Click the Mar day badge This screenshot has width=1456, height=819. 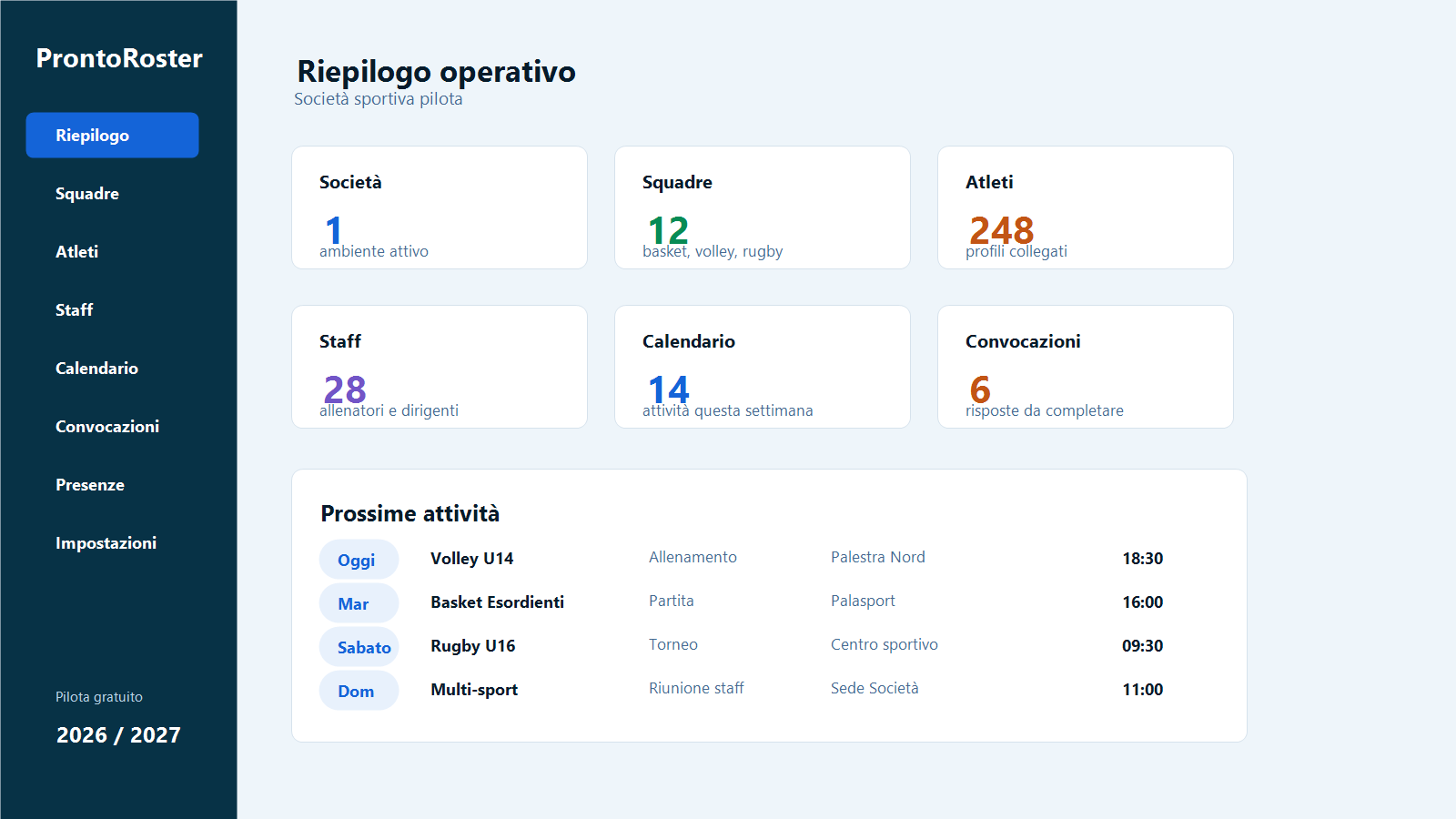point(359,603)
